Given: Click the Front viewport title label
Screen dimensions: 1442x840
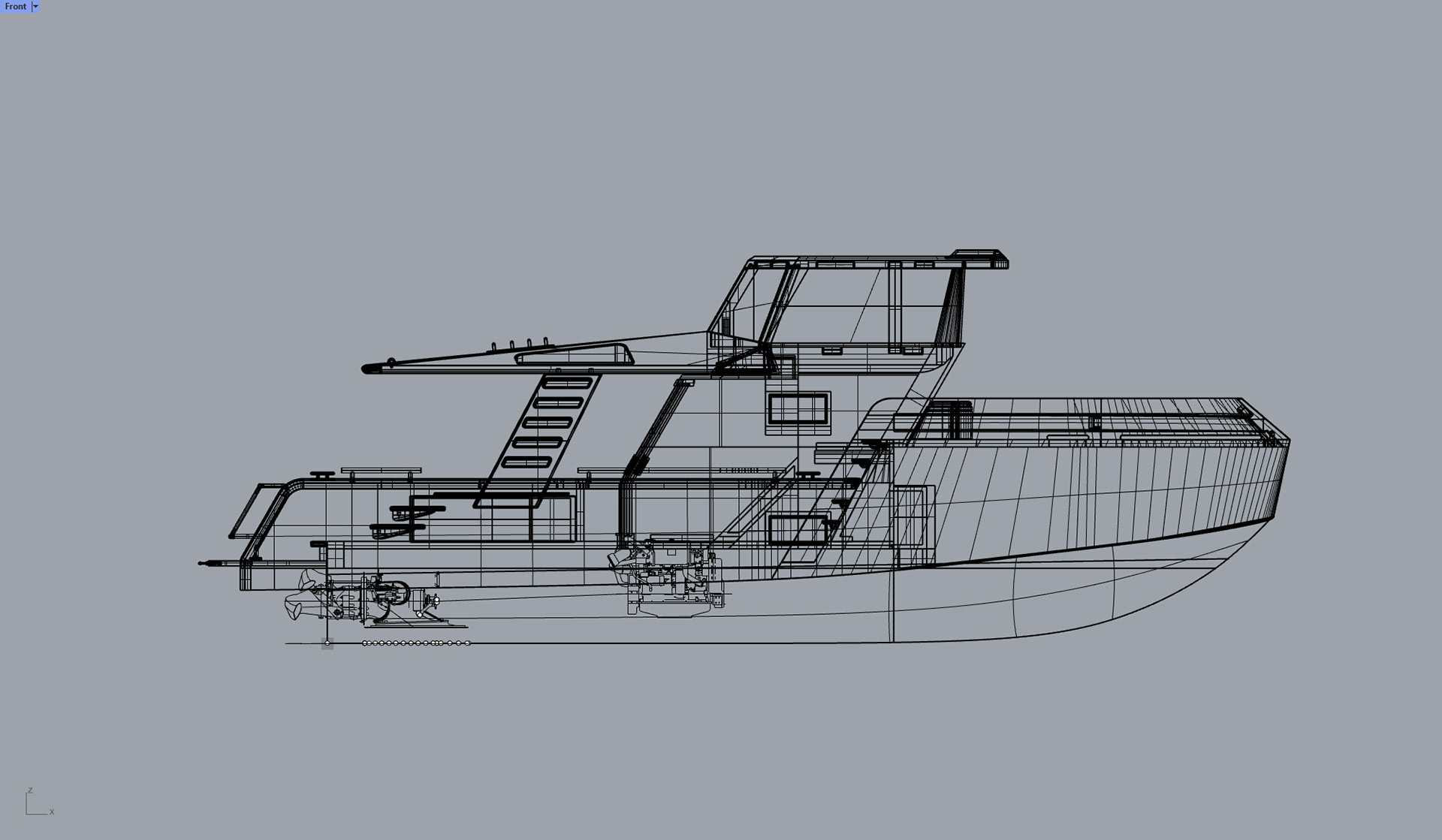Looking at the screenshot, I should pyautogui.click(x=15, y=6).
